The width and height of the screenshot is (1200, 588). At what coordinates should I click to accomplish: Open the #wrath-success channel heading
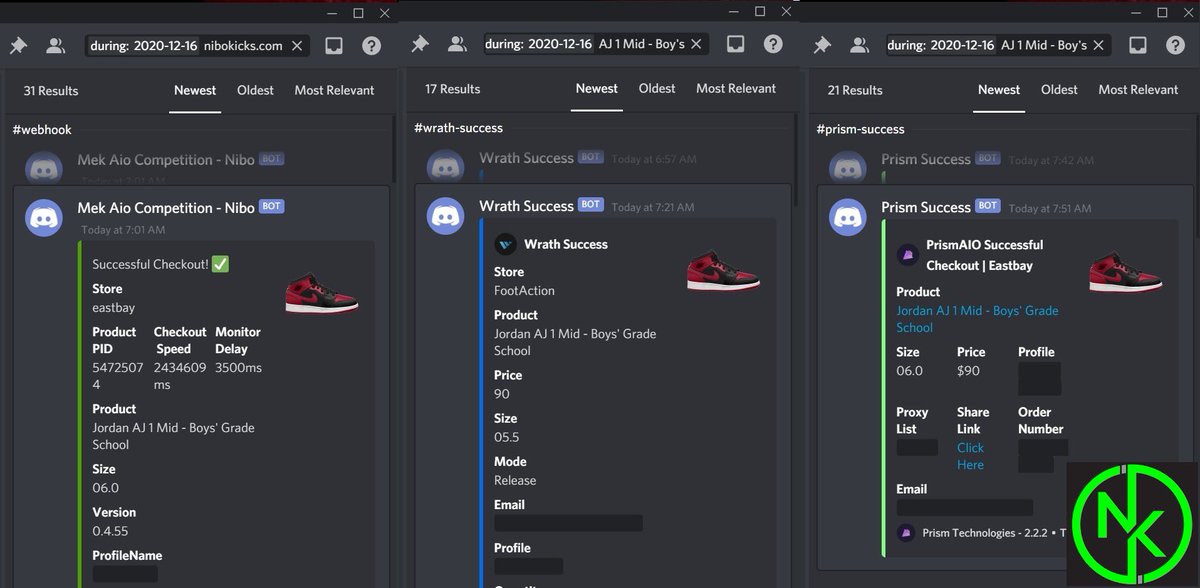point(458,128)
